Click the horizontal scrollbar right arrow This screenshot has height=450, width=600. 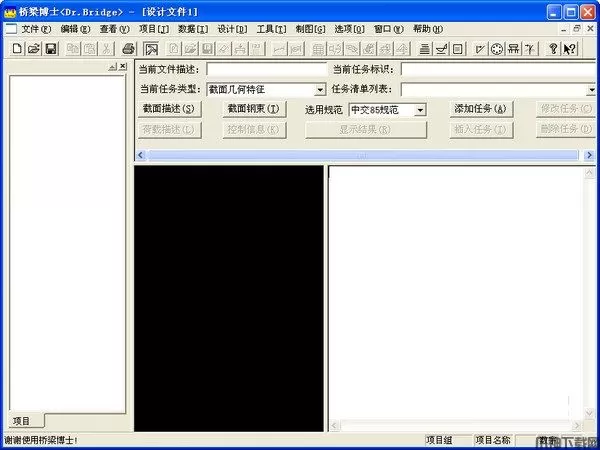(x=589, y=155)
